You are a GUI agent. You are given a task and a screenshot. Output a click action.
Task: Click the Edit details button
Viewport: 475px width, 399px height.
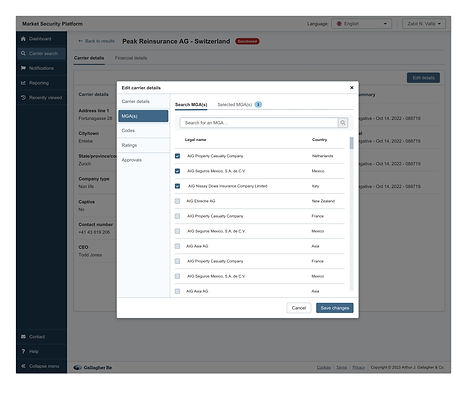pos(423,78)
